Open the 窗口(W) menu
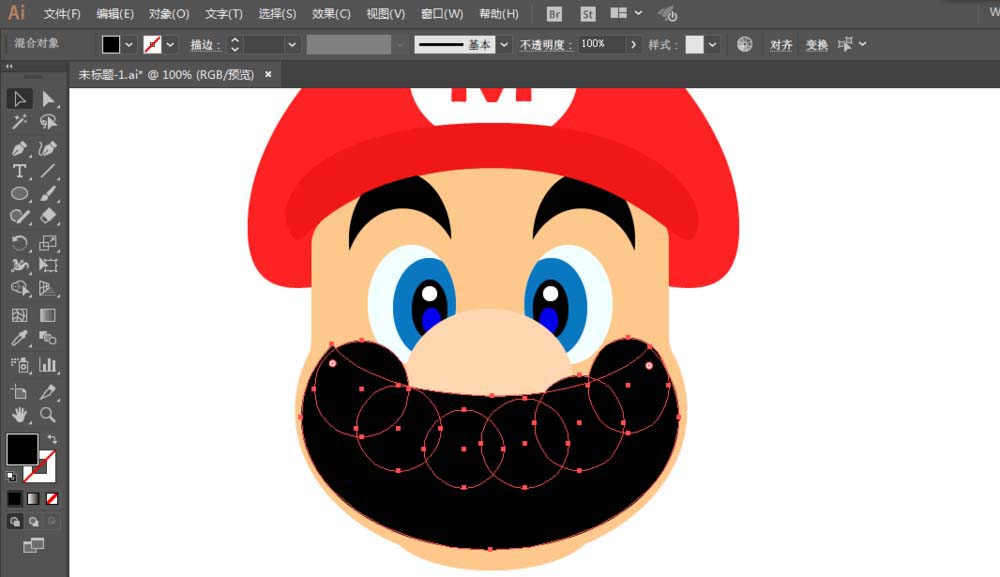The width and height of the screenshot is (1000, 577). [442, 13]
